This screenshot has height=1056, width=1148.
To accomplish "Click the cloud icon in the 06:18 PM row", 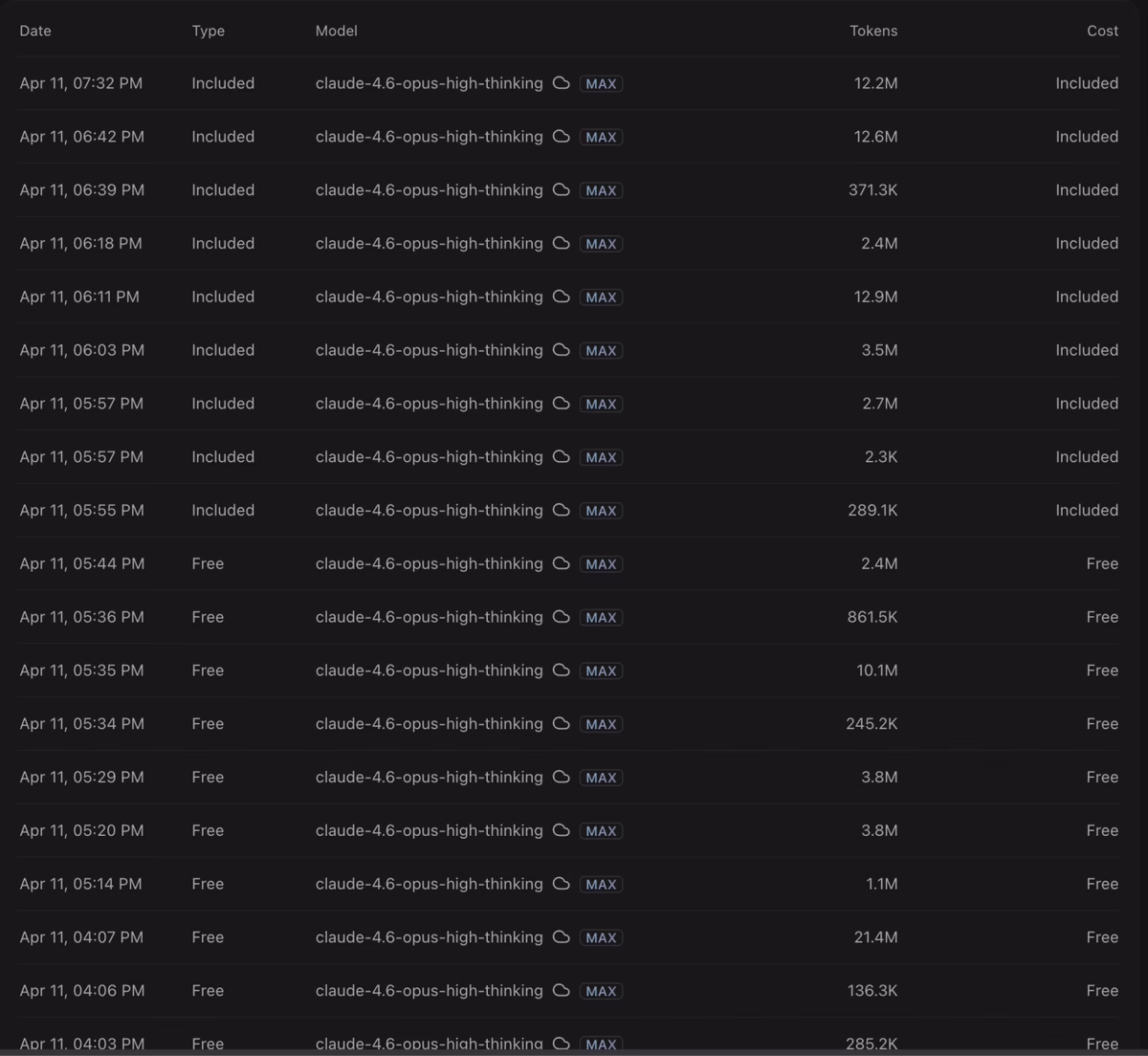I will (x=562, y=244).
